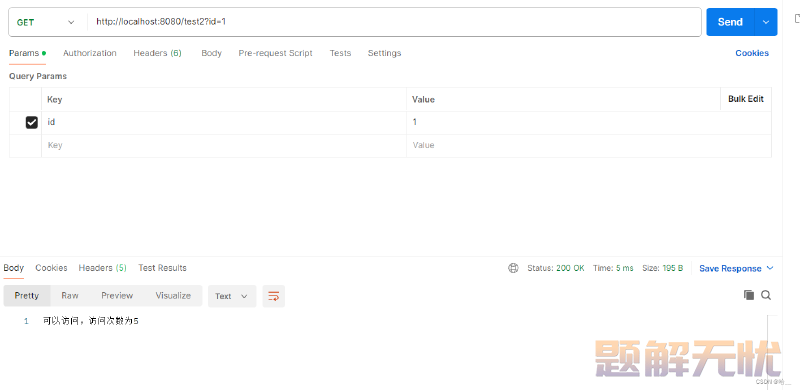Open the Cookies link
Image resolution: width=800 pixels, height=390 pixels.
[752, 53]
